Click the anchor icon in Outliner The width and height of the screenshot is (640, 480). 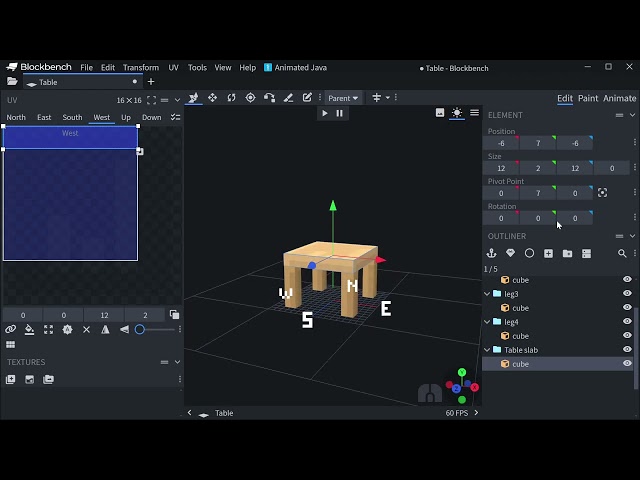(491, 253)
